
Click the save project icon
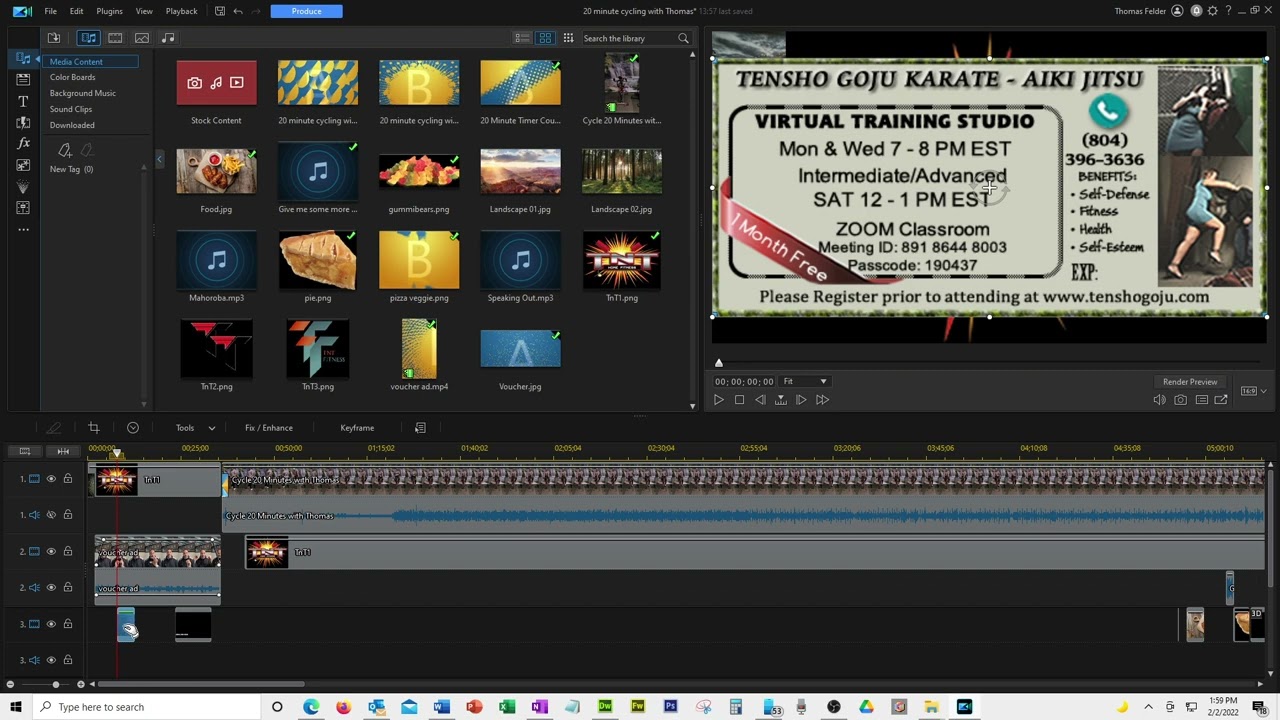pyautogui.click(x=220, y=11)
